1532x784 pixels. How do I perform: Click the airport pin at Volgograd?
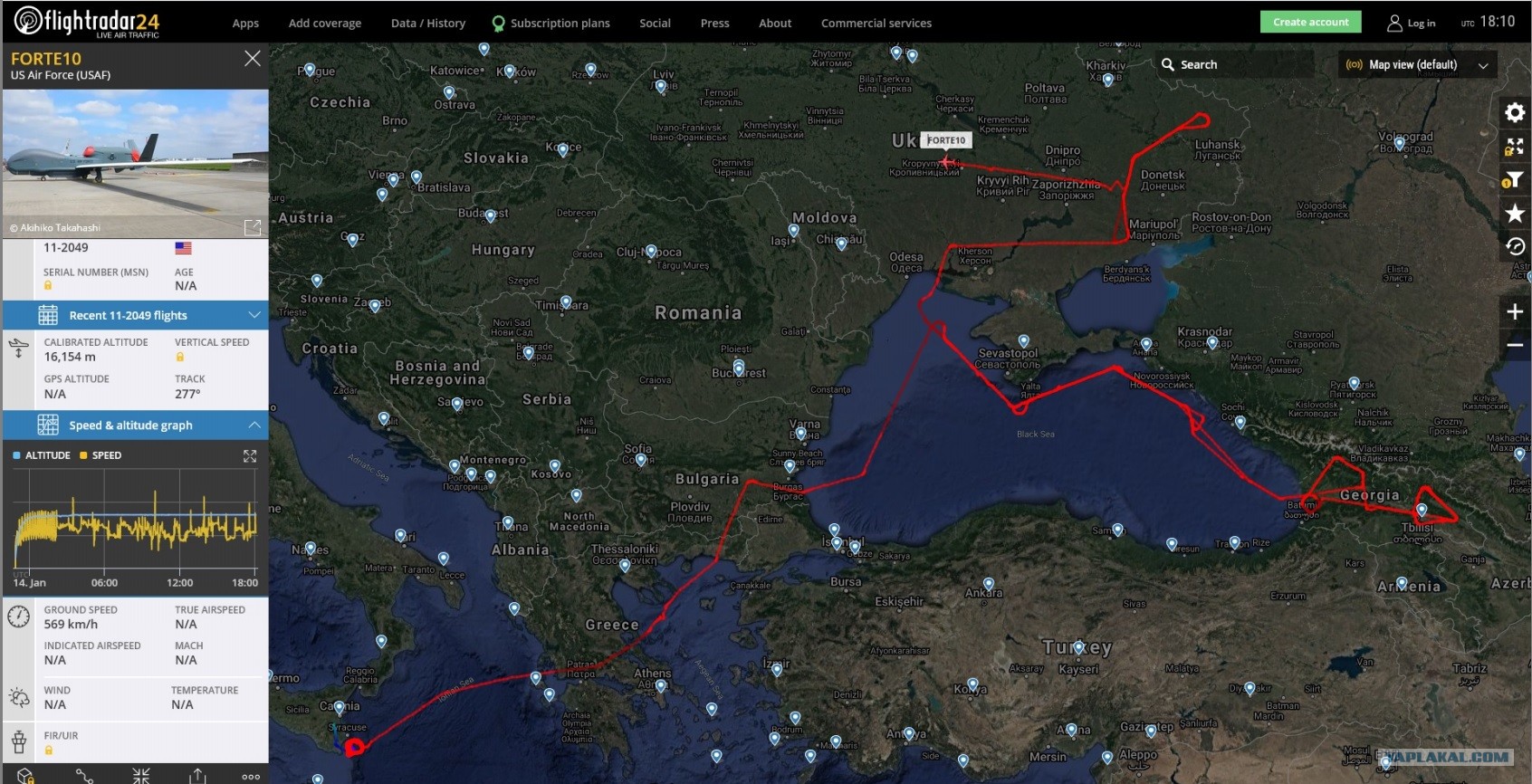pyautogui.click(x=1399, y=143)
